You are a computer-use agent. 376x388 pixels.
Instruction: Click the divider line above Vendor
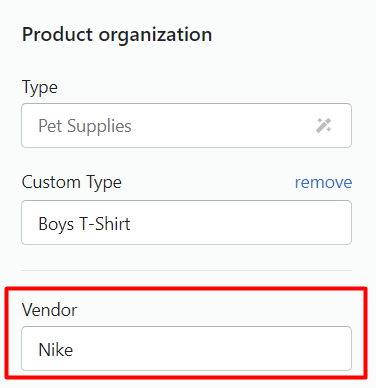(186, 270)
